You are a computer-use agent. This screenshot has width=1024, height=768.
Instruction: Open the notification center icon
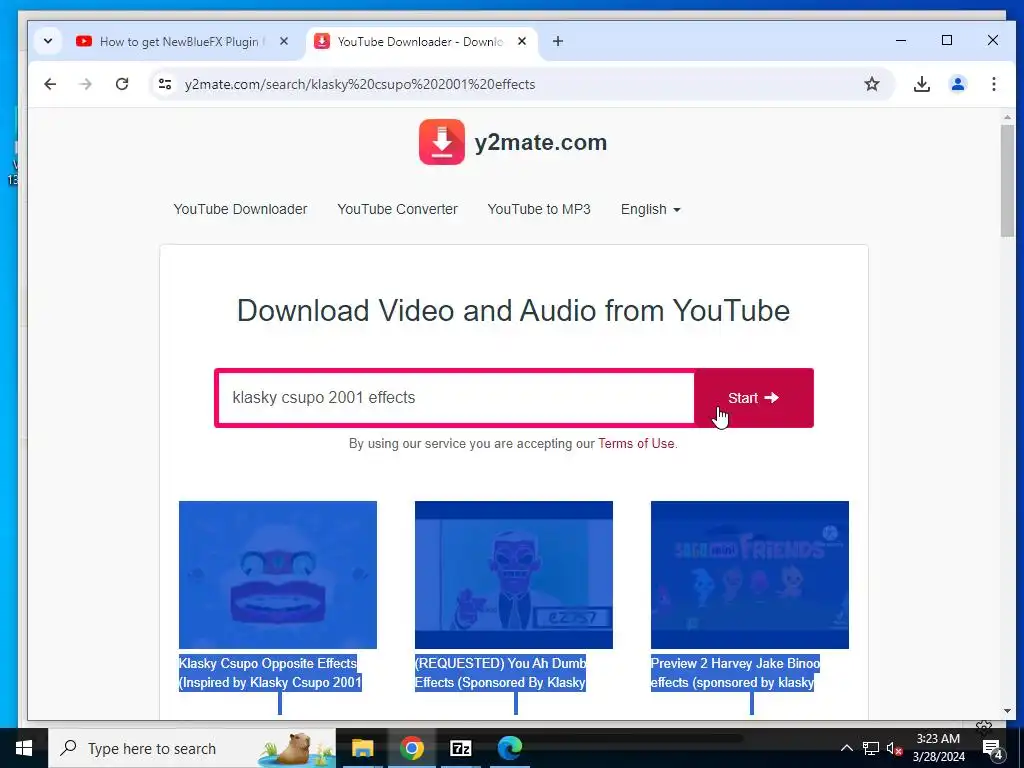point(993,748)
